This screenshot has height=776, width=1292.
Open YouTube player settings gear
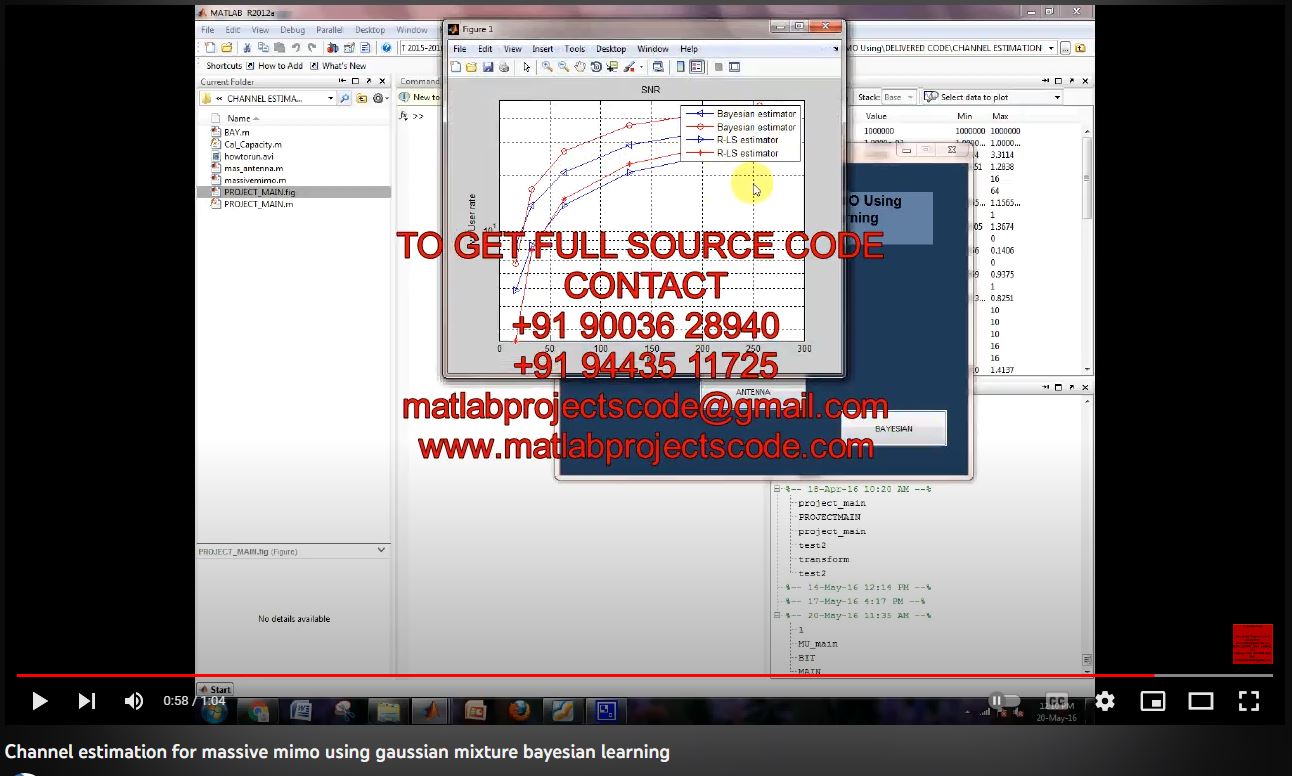(1105, 701)
